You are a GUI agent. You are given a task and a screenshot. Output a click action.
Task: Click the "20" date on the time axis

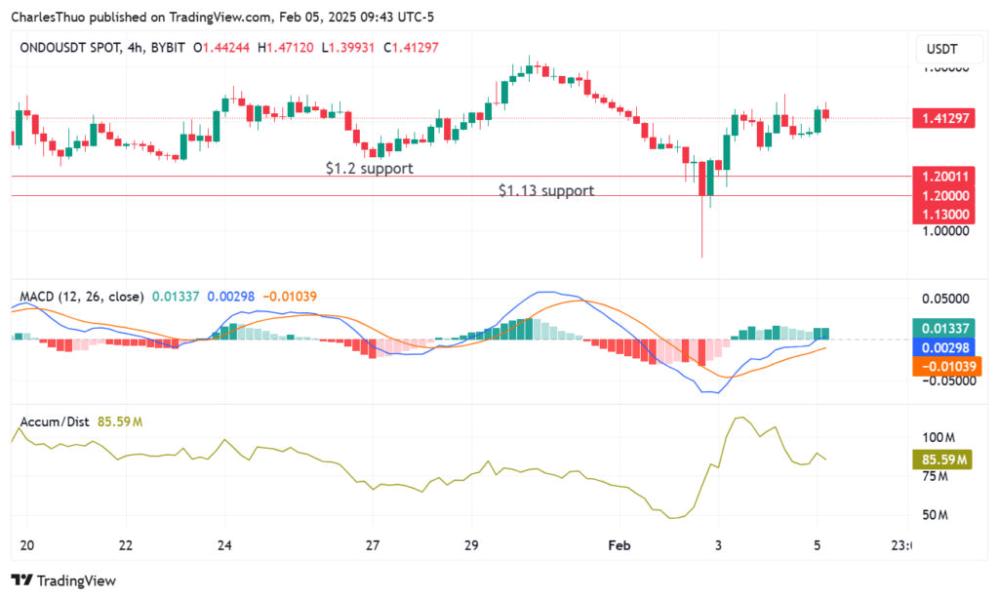pos(27,545)
